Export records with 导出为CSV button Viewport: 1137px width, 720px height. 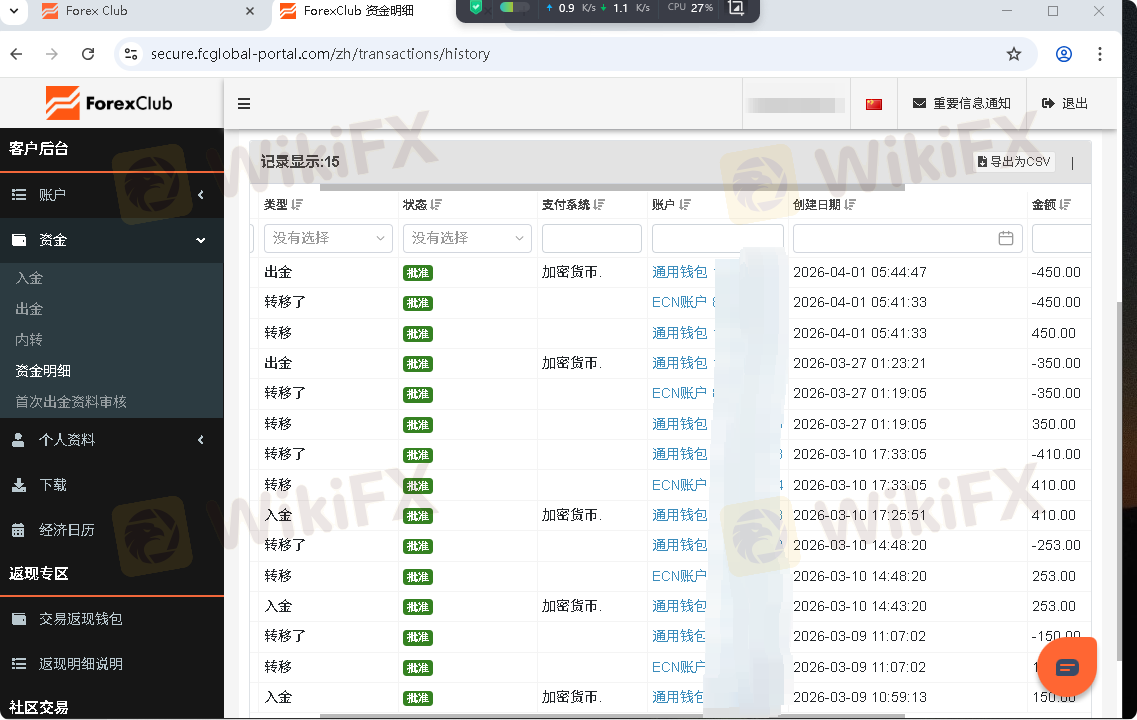click(1015, 162)
